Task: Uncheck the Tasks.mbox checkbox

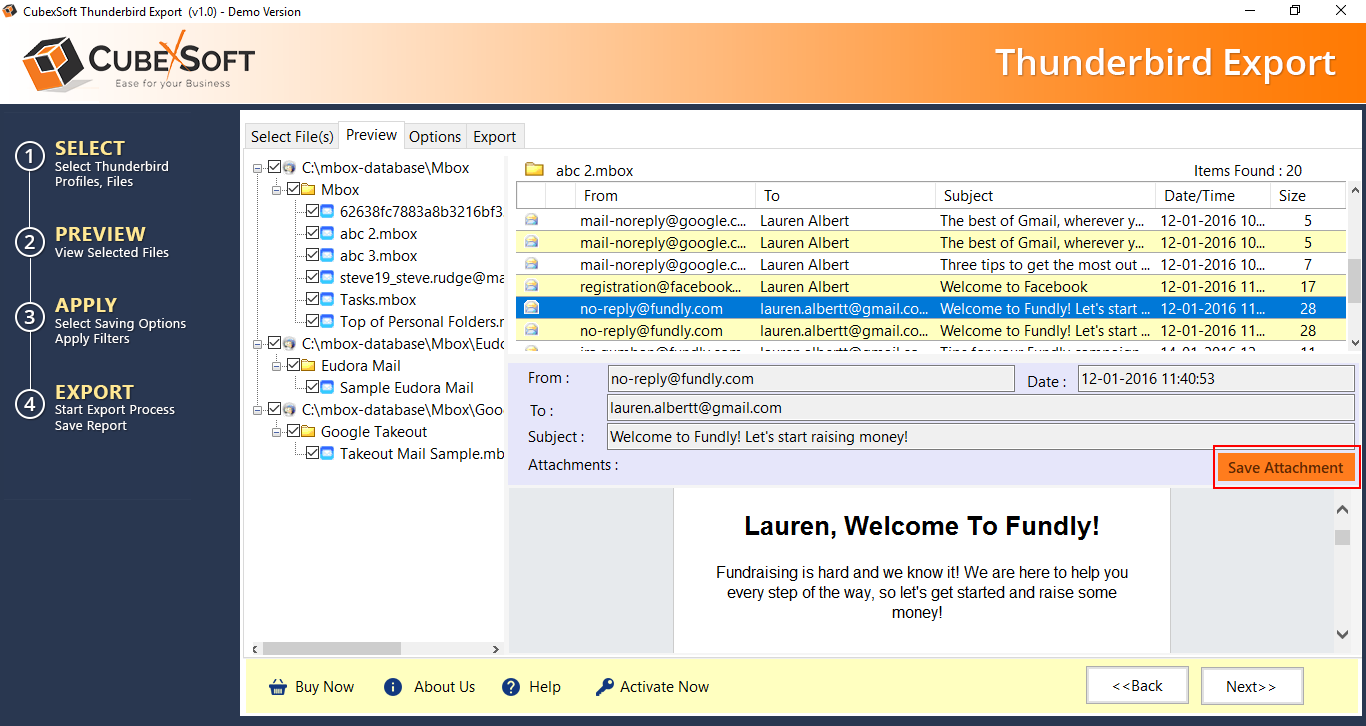Action: [x=313, y=300]
